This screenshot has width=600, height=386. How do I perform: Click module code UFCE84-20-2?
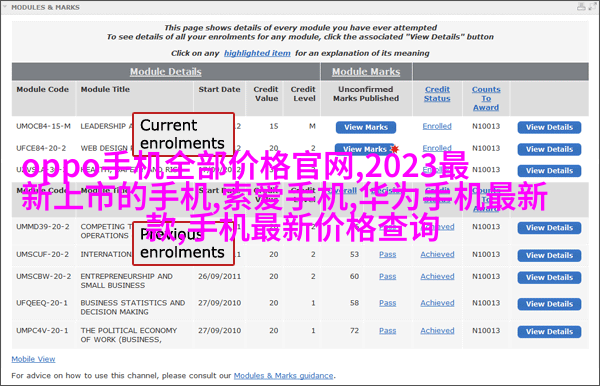tap(41, 148)
